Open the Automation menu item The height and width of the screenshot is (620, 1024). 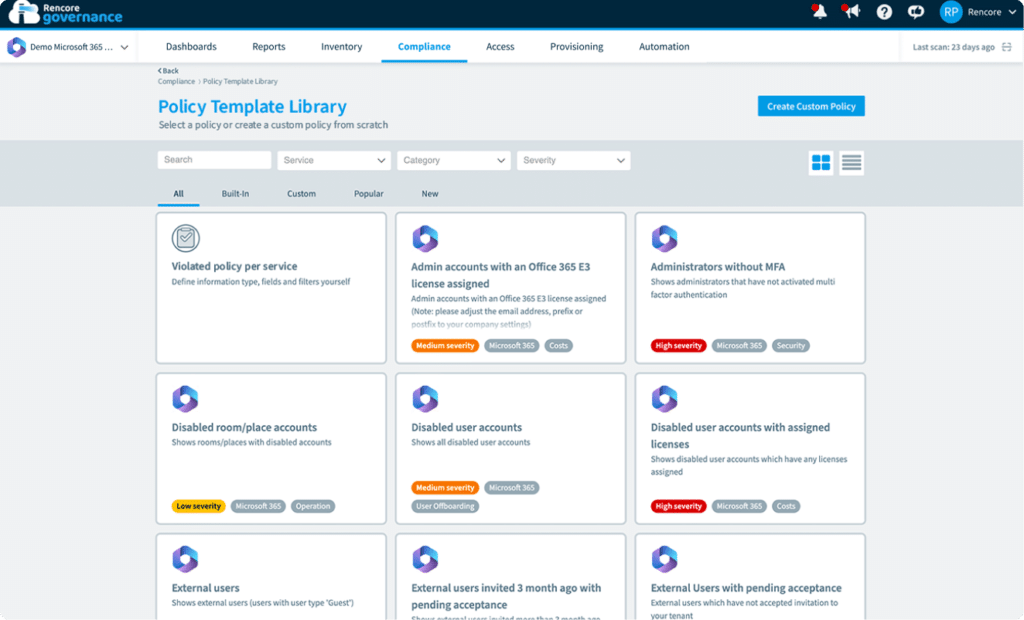click(x=664, y=46)
